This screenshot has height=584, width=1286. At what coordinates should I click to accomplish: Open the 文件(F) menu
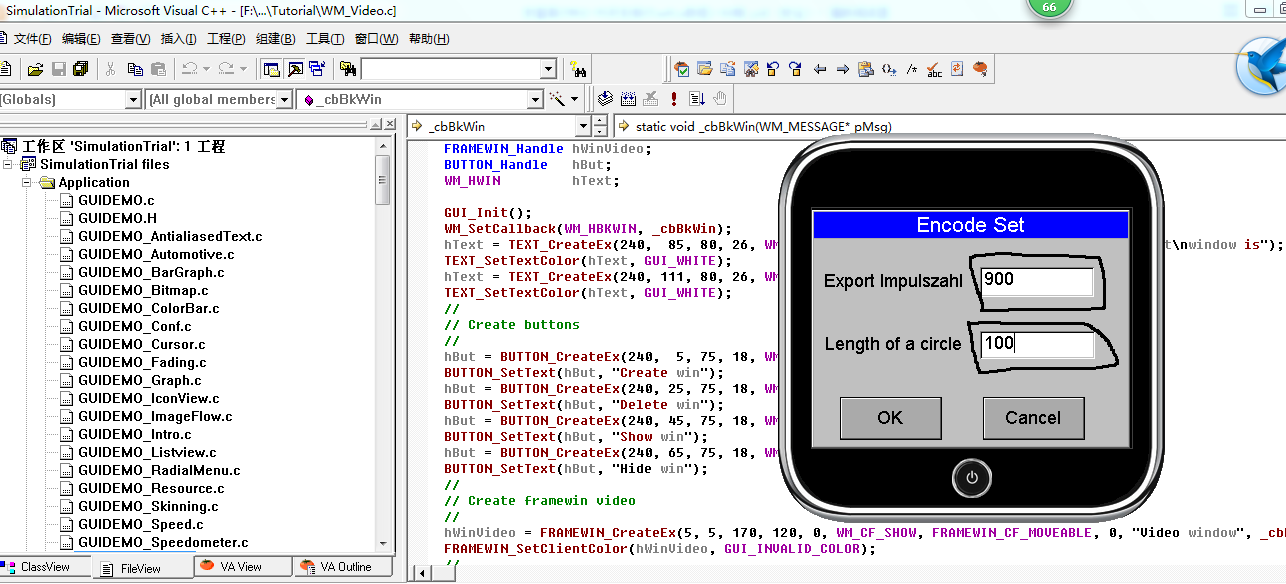coord(31,39)
